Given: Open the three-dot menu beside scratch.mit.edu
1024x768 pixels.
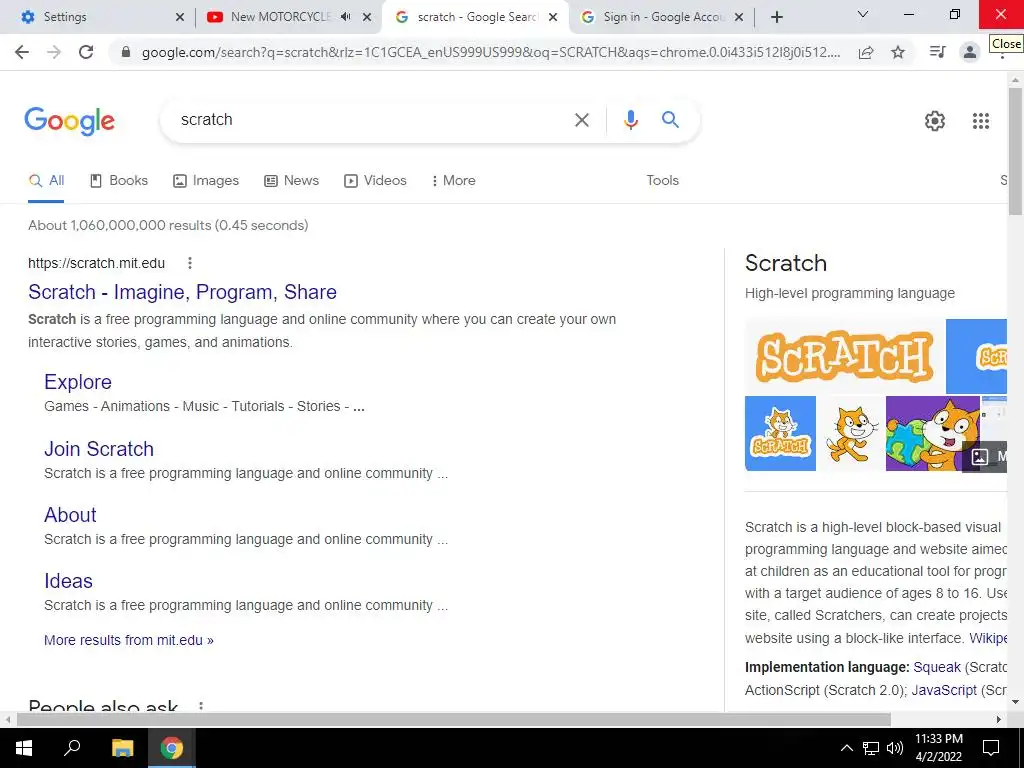Looking at the screenshot, I should click(x=189, y=263).
